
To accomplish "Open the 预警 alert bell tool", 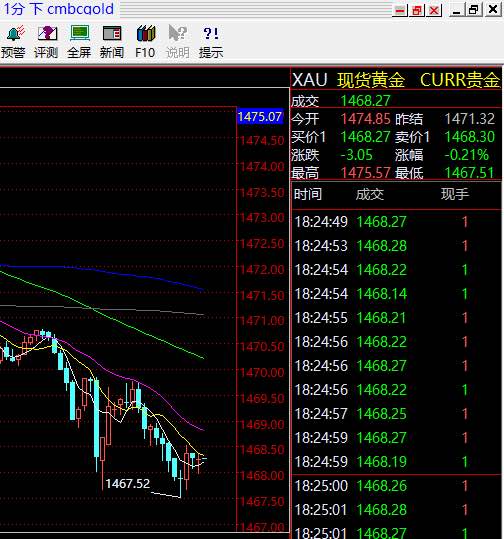I will click(x=13, y=42).
